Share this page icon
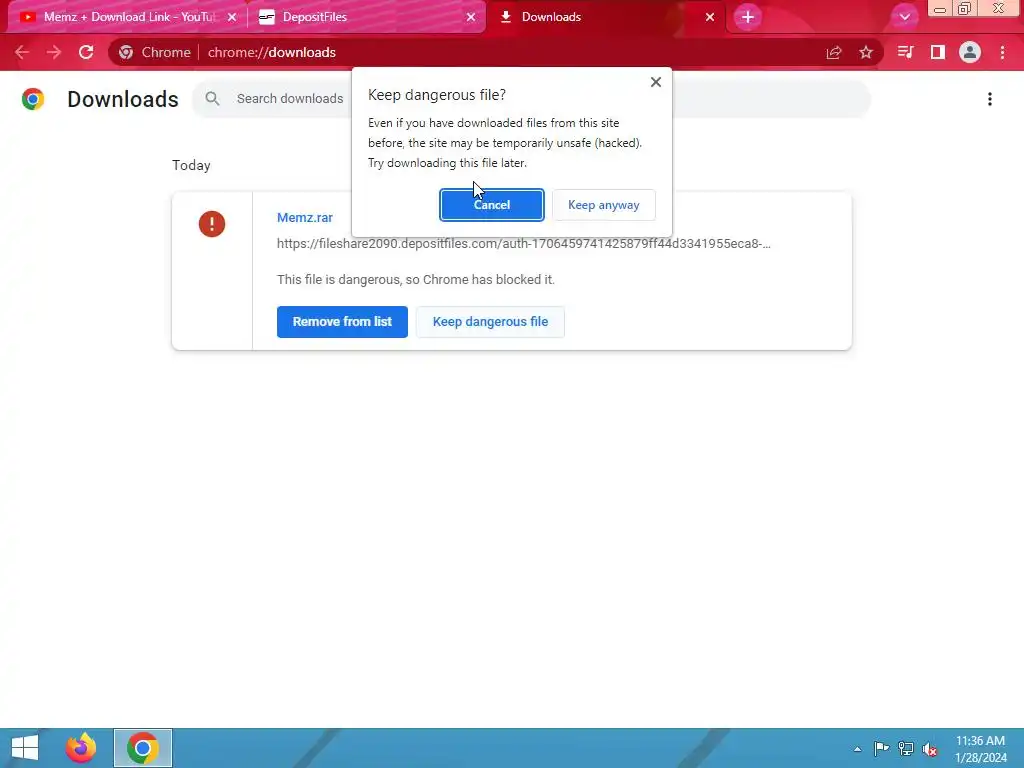The width and height of the screenshot is (1024, 768). point(834,52)
